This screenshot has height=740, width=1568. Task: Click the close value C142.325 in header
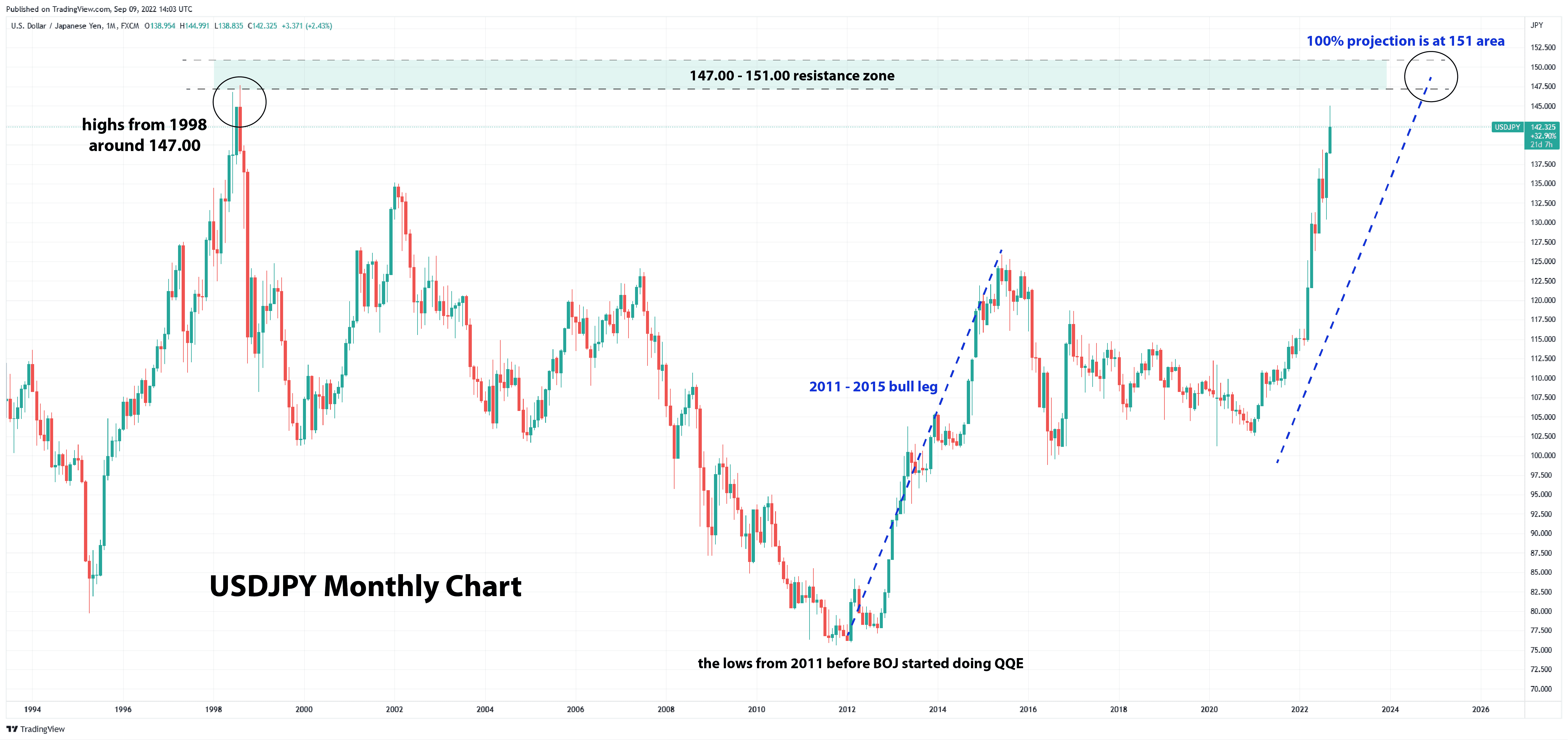(x=262, y=26)
